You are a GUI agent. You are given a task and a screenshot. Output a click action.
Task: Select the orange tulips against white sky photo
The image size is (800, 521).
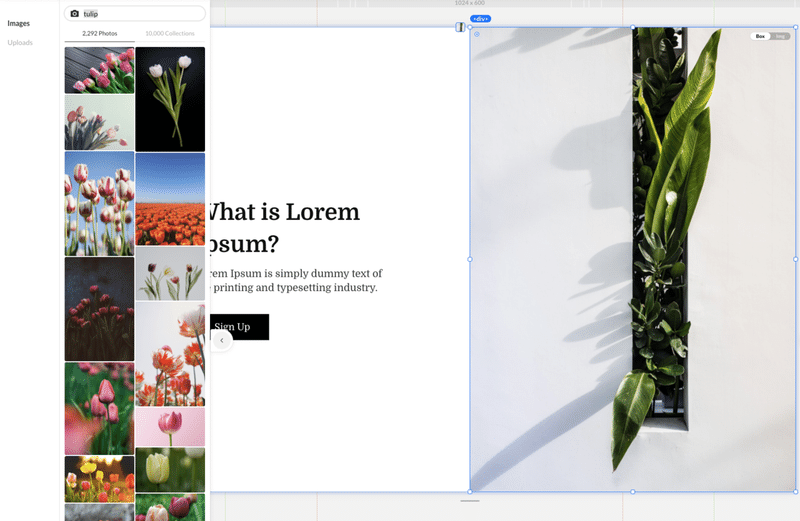[x=170, y=354]
